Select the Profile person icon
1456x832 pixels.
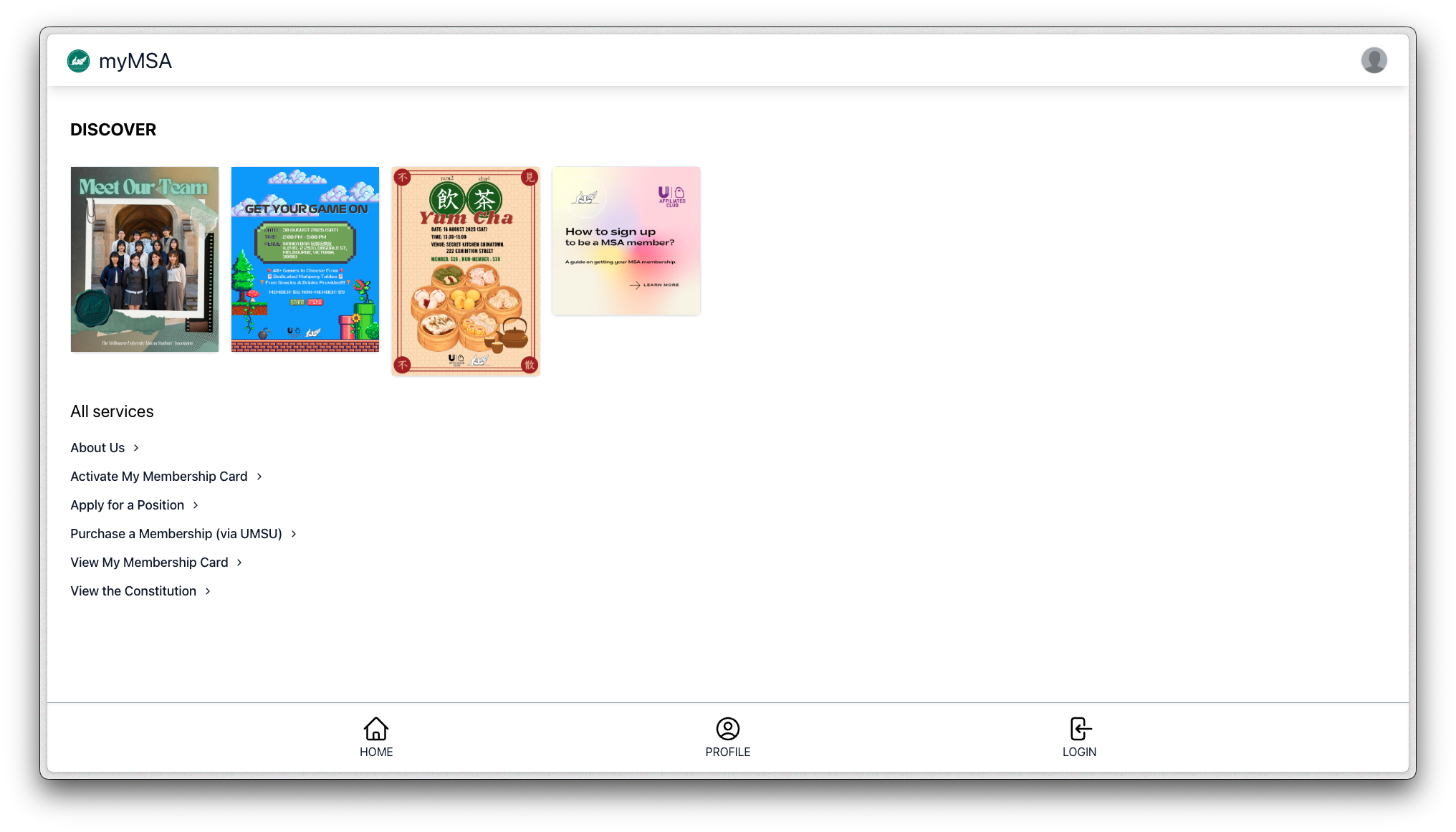pos(728,729)
